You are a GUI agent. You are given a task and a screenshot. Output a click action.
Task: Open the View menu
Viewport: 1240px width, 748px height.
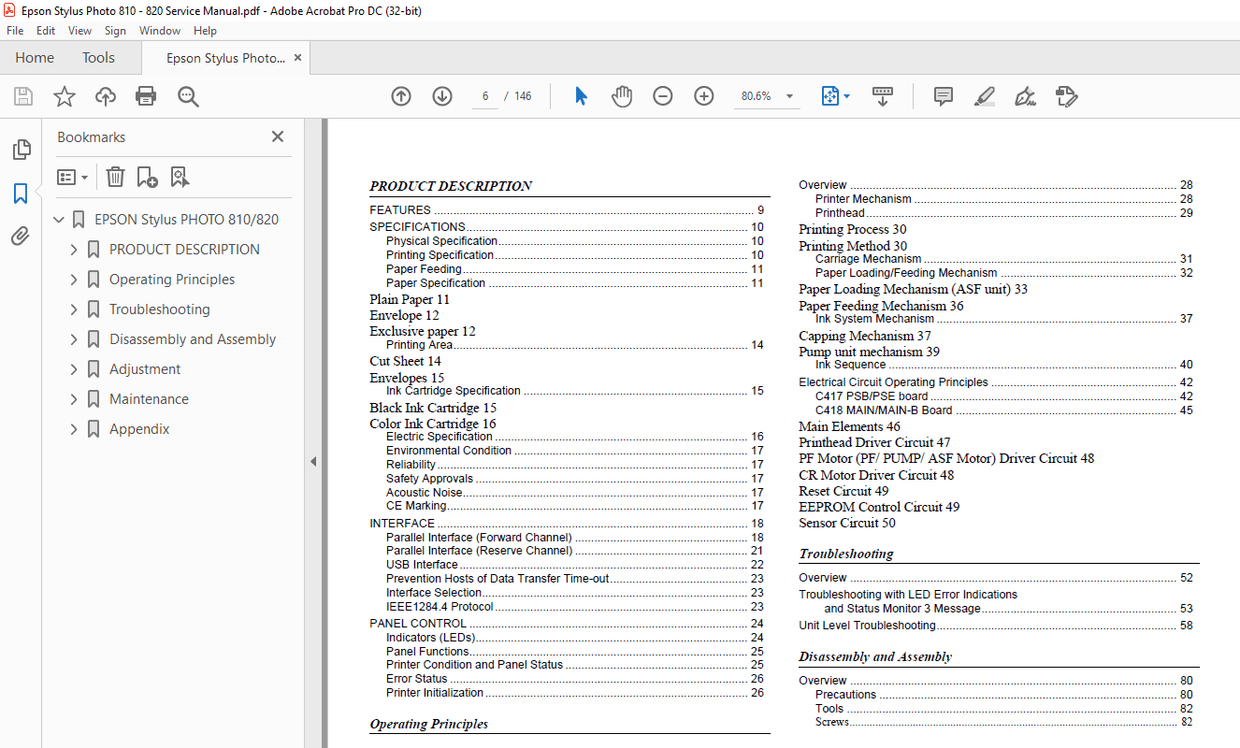[x=79, y=30]
